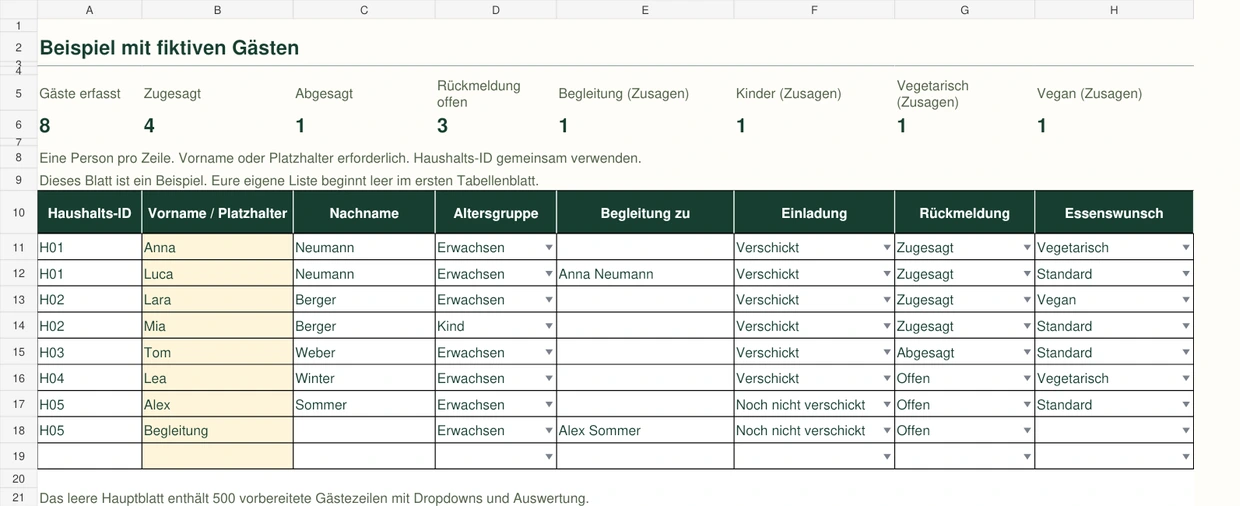This screenshot has width=1240, height=506.
Task: Select column E header
Action: [x=645, y=9]
